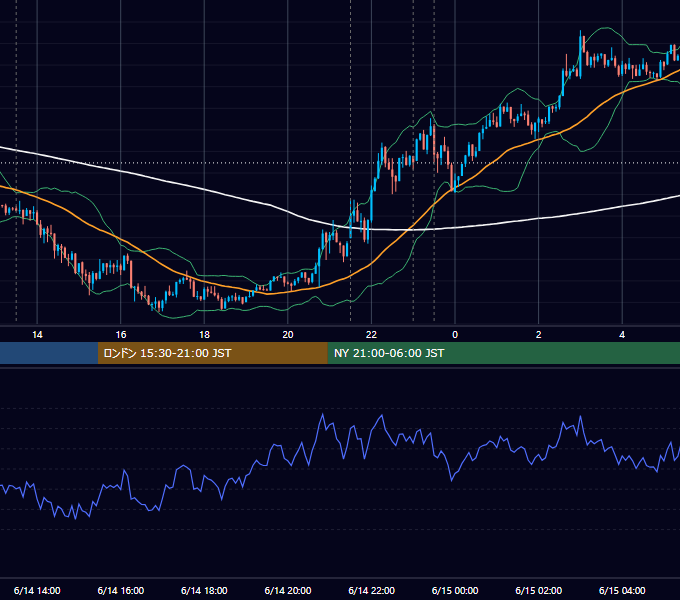Viewport: 680px width, 600px height.
Task: Click the hour label 16 on price chart axis
Action: 121,335
